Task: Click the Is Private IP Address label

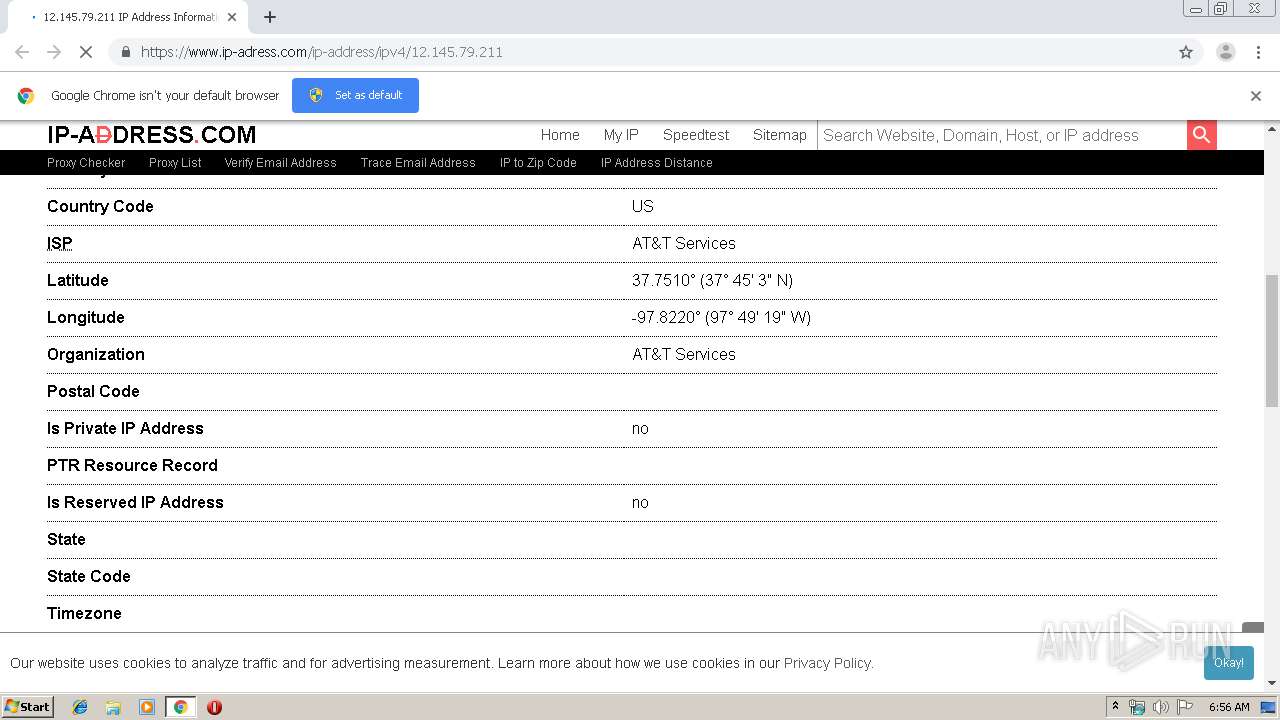Action: (x=125, y=428)
